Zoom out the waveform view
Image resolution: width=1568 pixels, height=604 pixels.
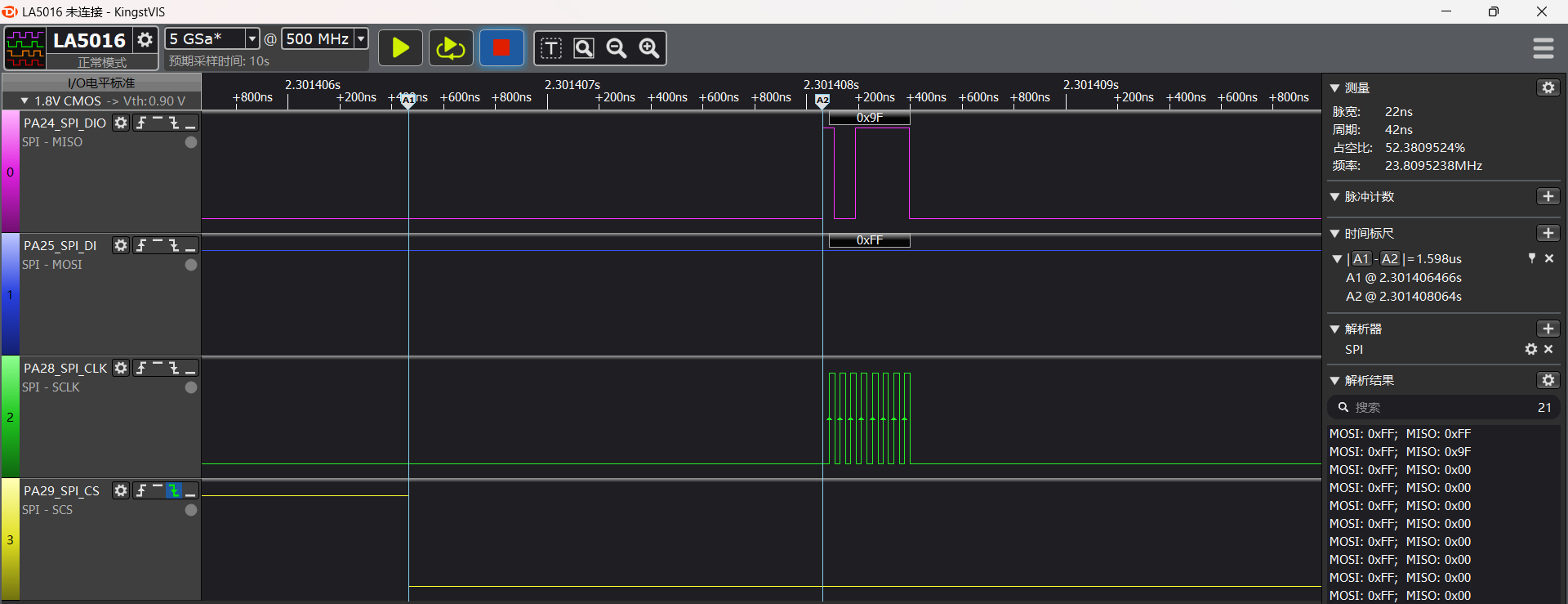617,48
